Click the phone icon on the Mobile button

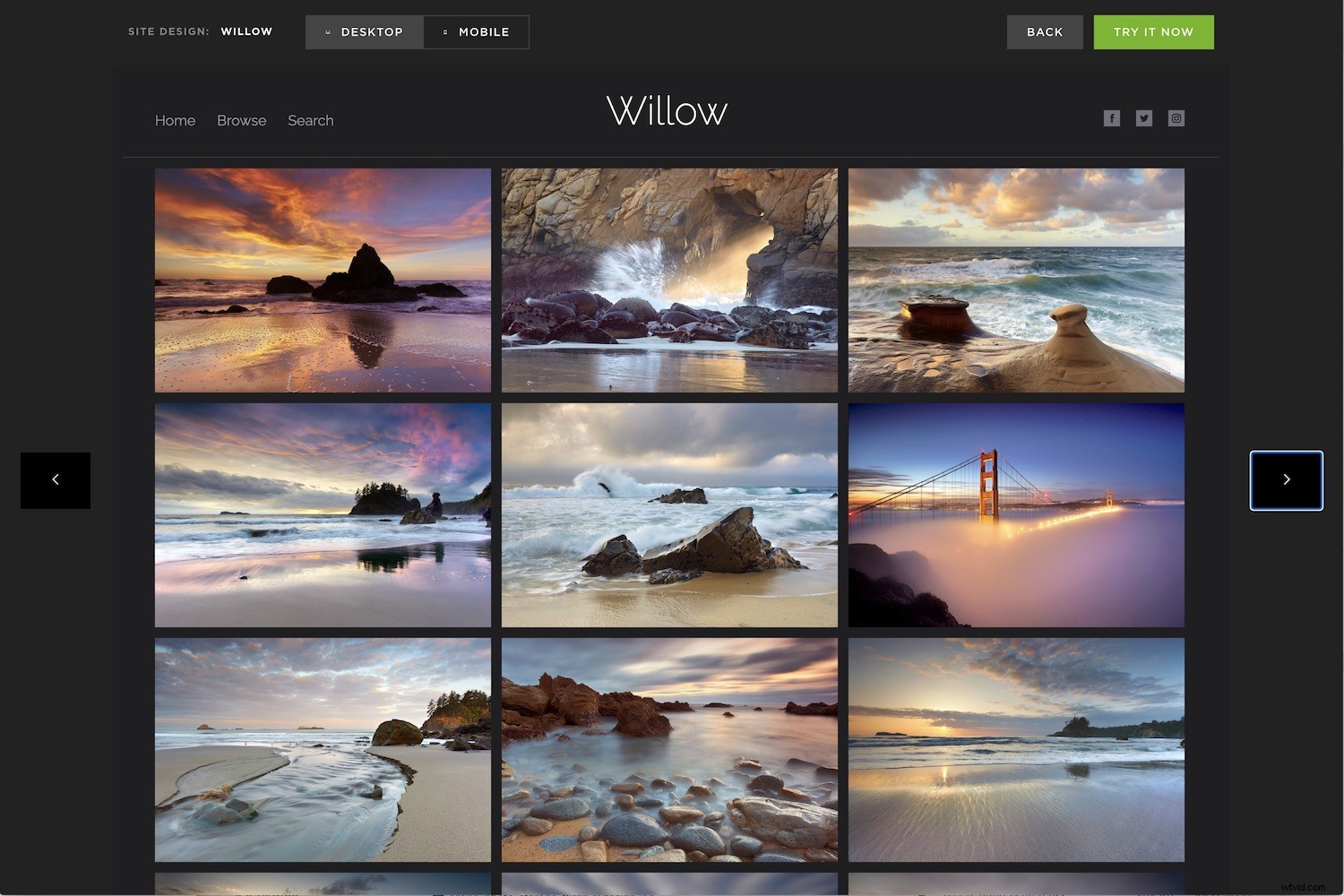coord(444,31)
